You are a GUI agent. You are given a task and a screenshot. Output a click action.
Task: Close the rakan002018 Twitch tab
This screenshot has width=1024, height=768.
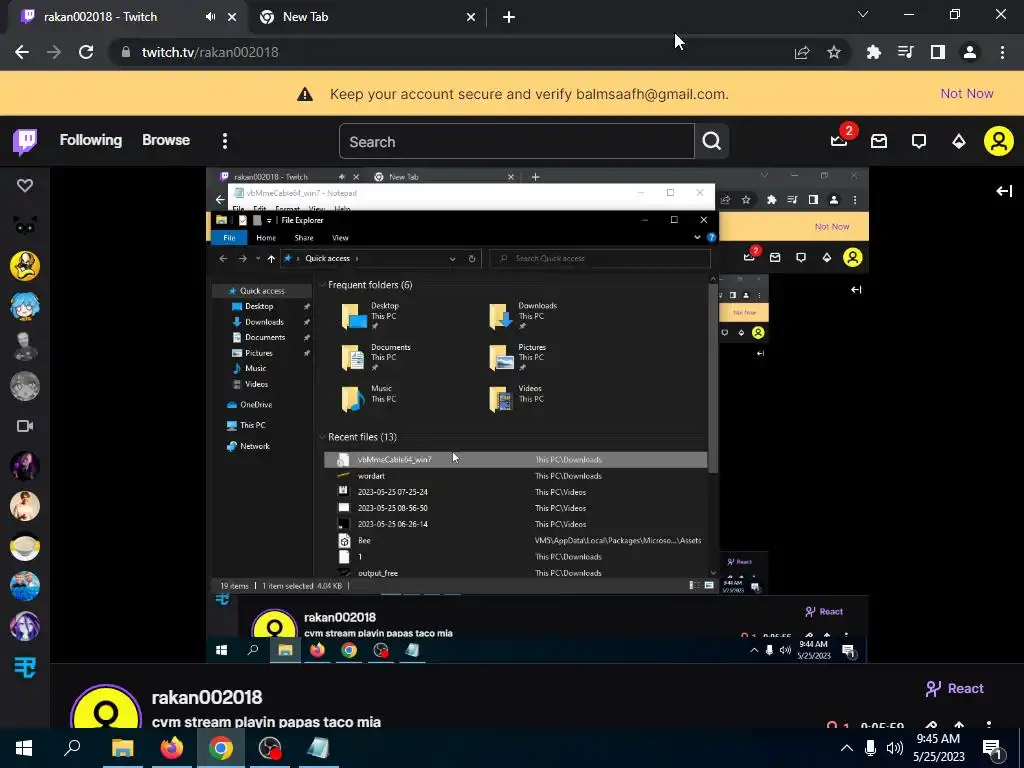pyautogui.click(x=232, y=18)
